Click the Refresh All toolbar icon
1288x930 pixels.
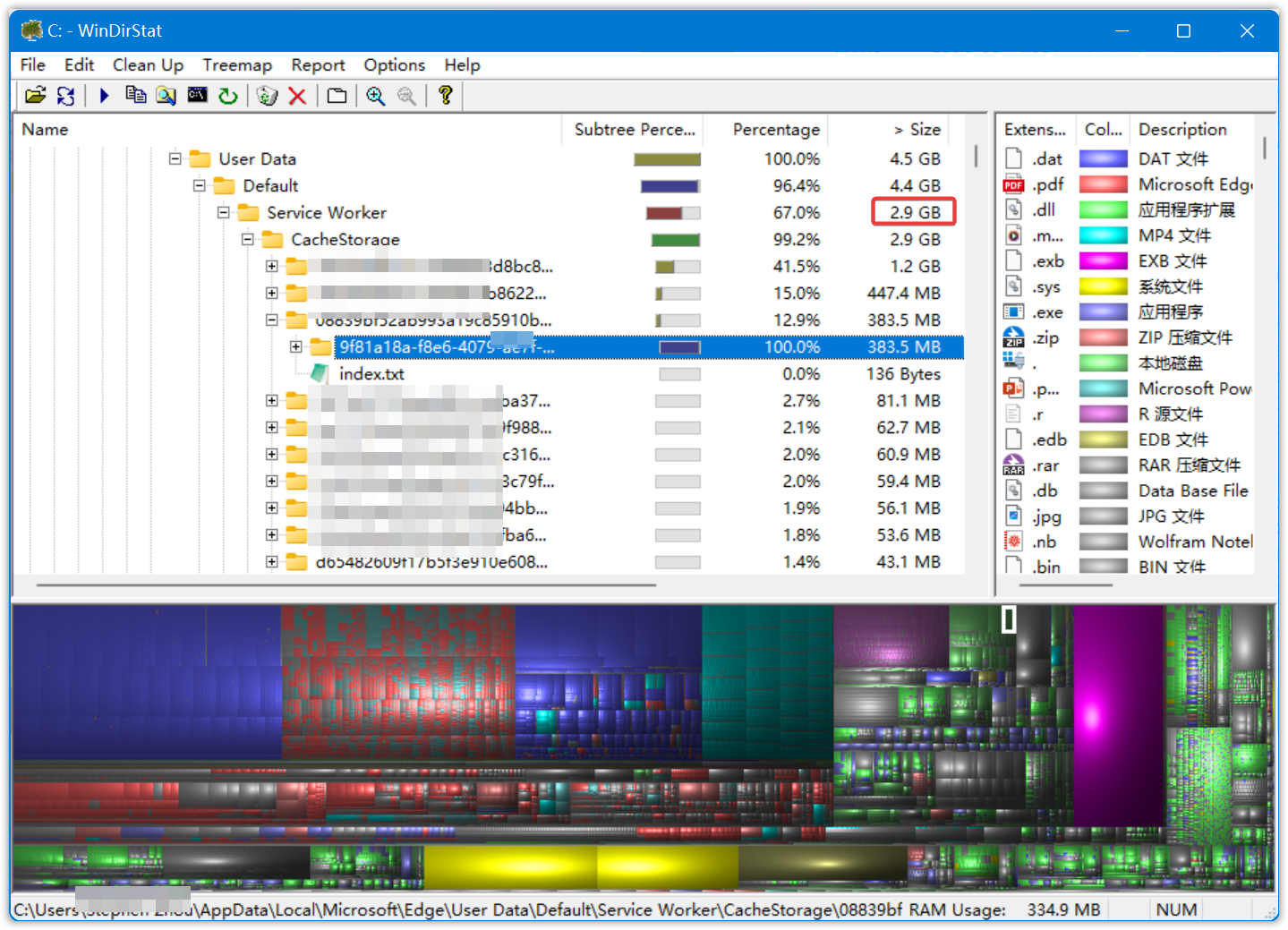65,96
